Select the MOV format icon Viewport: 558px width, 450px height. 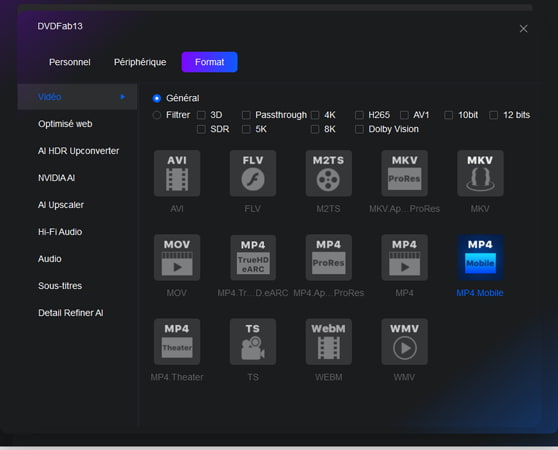[177, 258]
